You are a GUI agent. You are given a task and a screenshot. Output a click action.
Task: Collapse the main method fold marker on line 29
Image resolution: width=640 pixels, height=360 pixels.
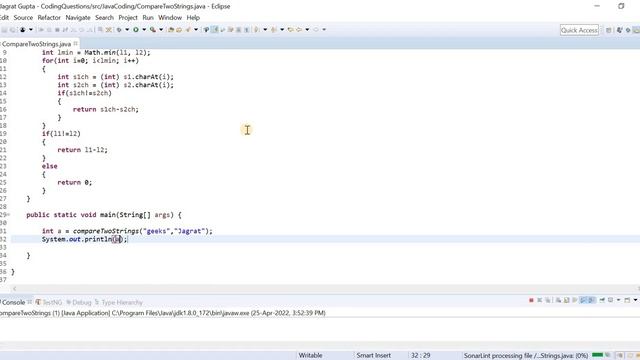(x=9, y=215)
